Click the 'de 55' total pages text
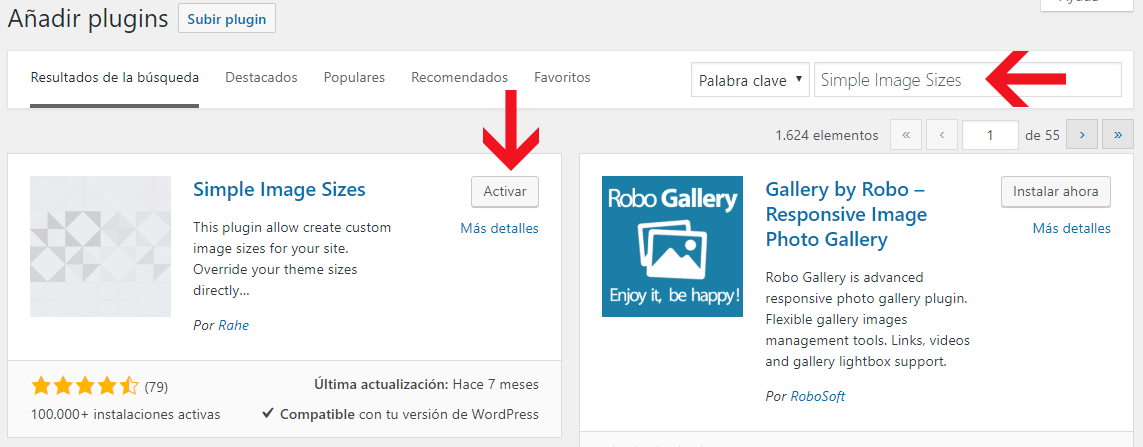Image resolution: width=1143 pixels, height=447 pixels. pos(1042,135)
